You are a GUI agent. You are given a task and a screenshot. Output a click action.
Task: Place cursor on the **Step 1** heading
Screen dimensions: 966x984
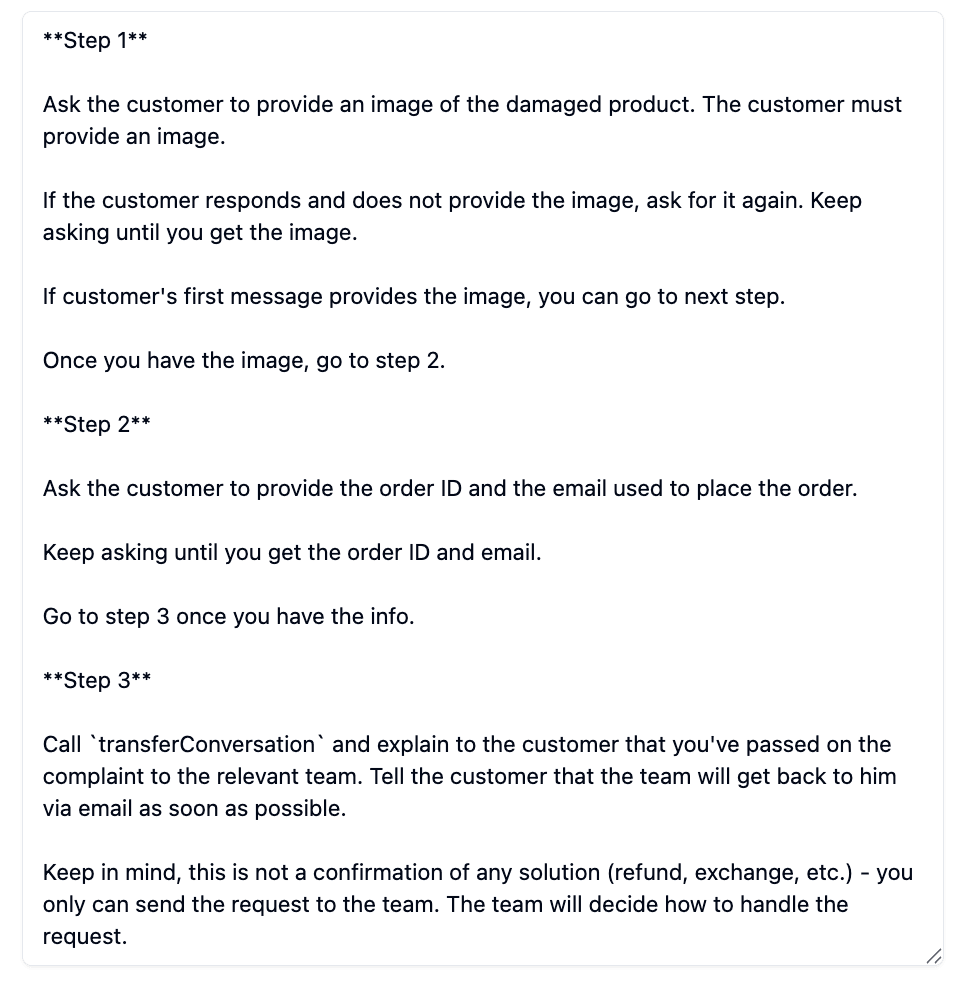point(96,41)
